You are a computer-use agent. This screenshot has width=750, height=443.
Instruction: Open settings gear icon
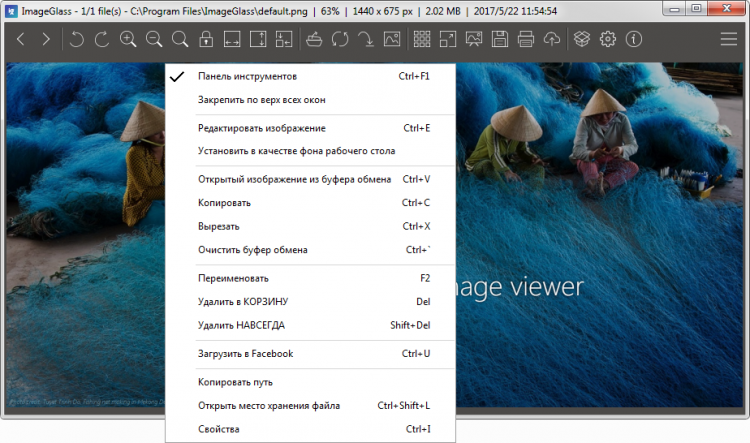[608, 39]
